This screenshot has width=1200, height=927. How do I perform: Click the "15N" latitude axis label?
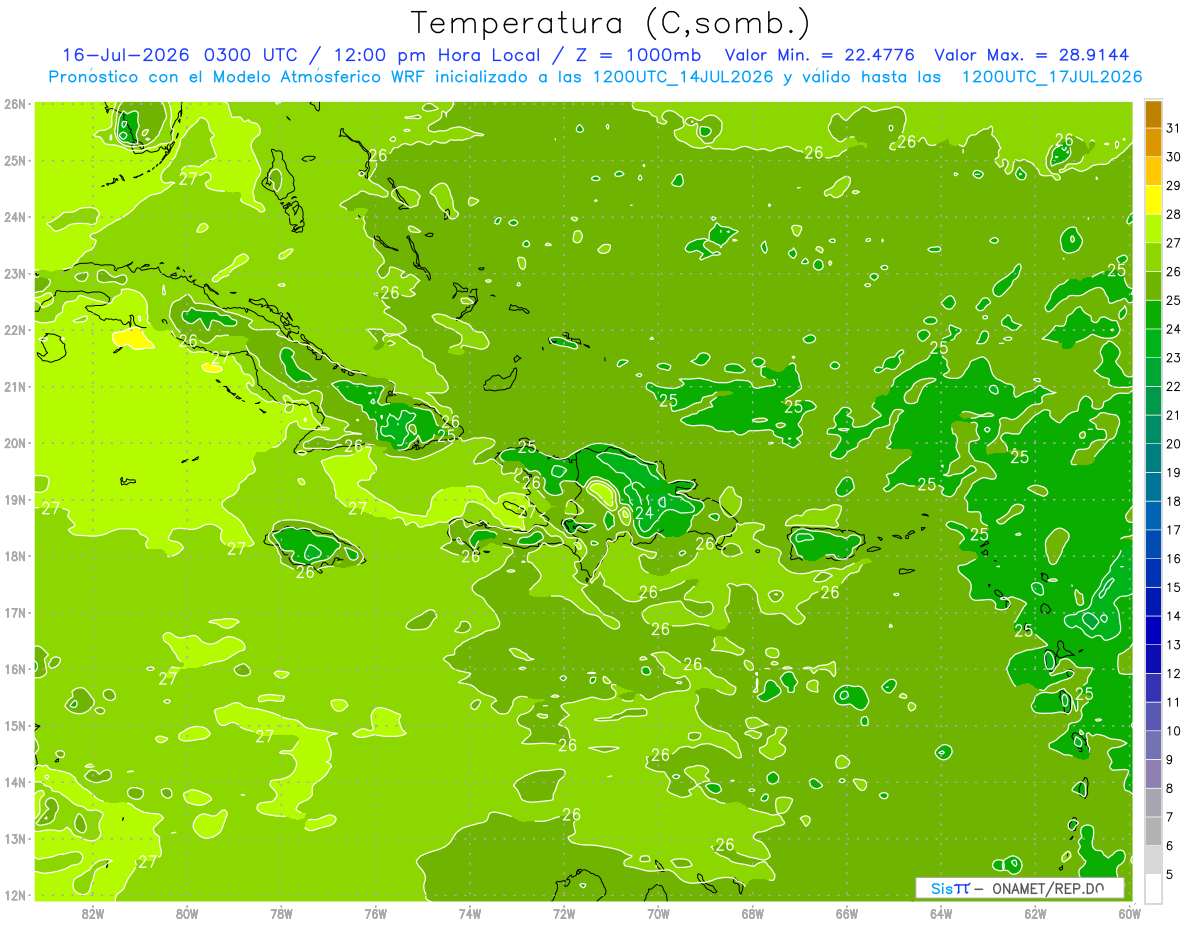(15, 725)
